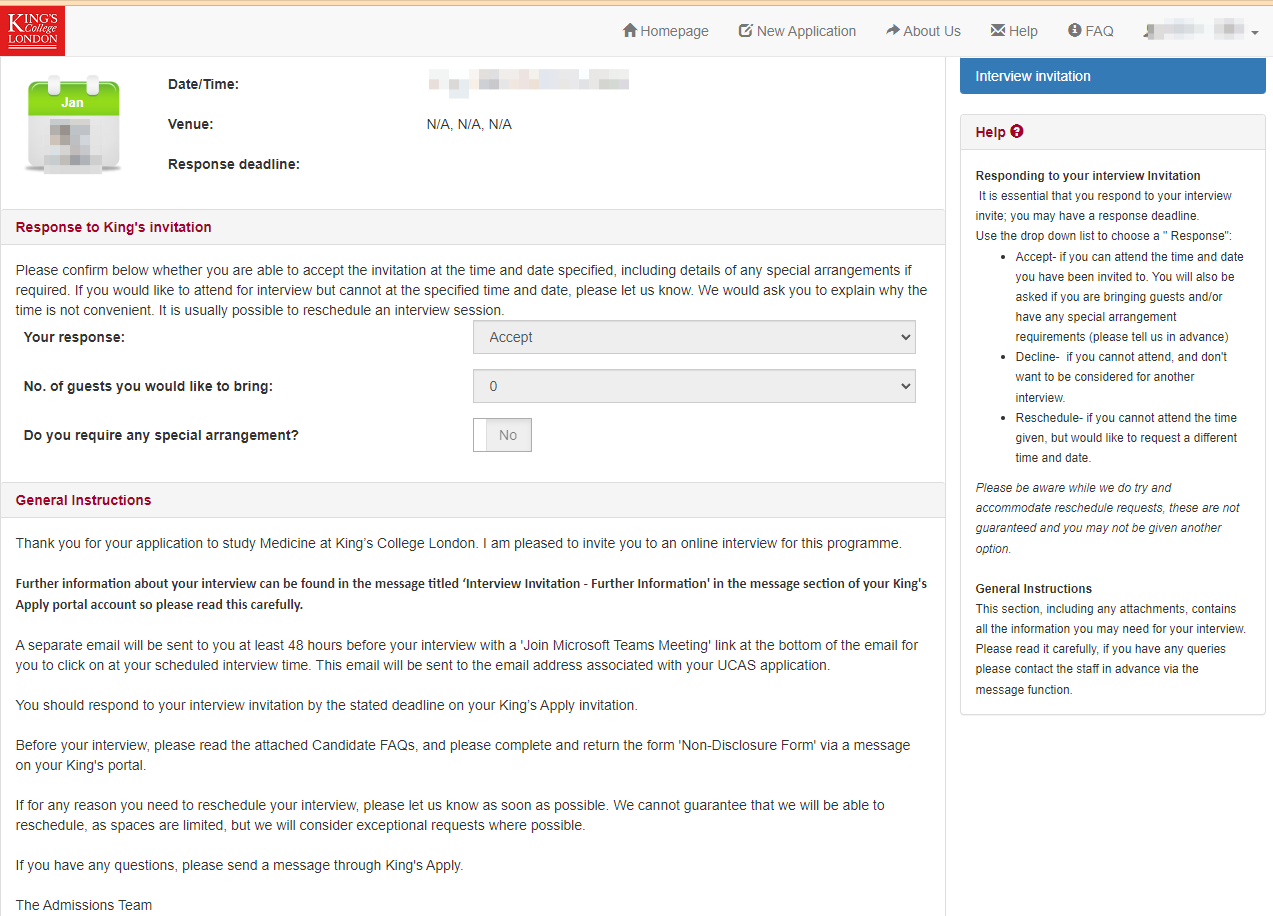
Task: Toggle the special arrangement switch
Action: coord(502,435)
